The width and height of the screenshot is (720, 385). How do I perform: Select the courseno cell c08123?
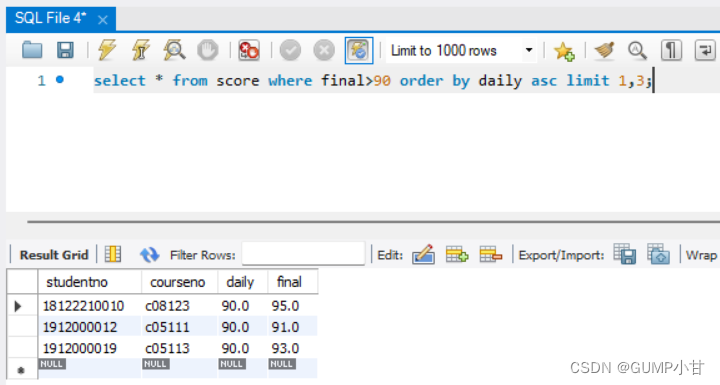pyautogui.click(x=180, y=306)
